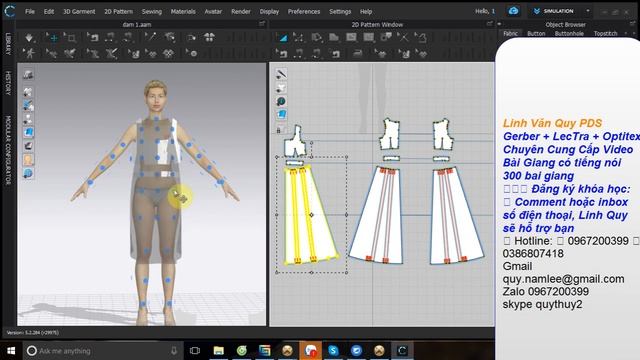Open Skype from the taskbar

click(333, 351)
